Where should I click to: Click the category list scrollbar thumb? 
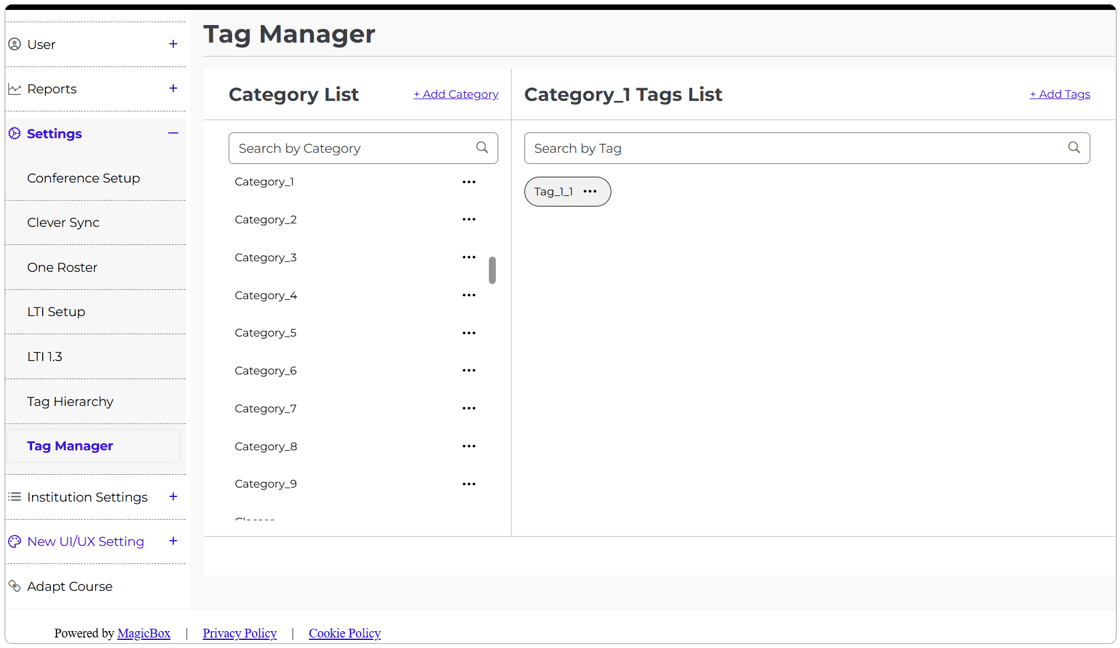[492, 270]
